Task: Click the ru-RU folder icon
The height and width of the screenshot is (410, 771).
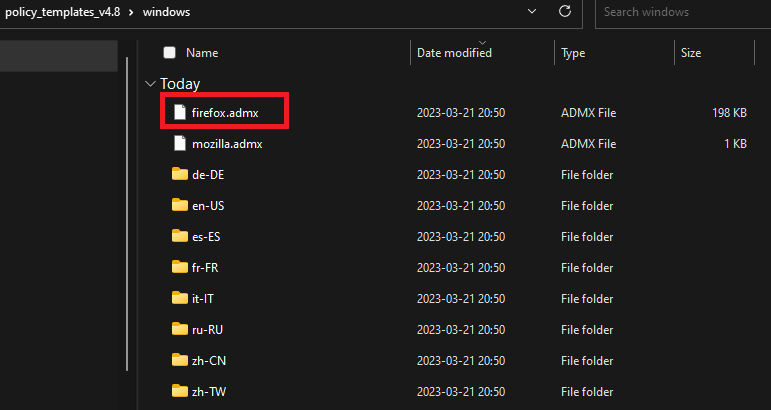Action: (180, 329)
